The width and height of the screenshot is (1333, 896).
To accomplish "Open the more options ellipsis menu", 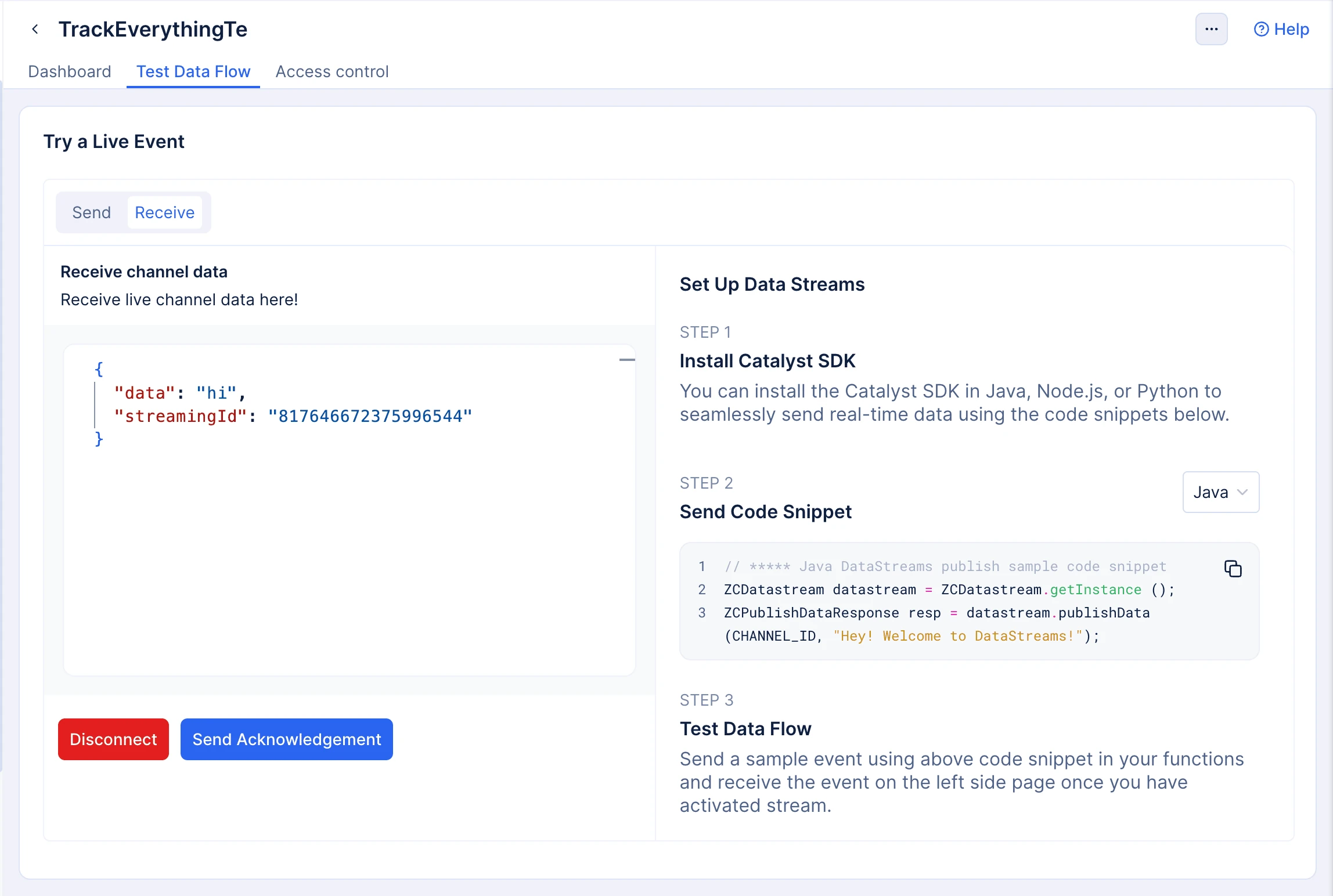I will coord(1211,29).
